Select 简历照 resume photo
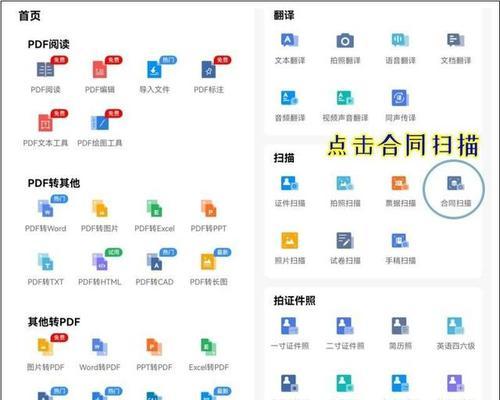This screenshot has width=500, height=400. click(x=400, y=326)
